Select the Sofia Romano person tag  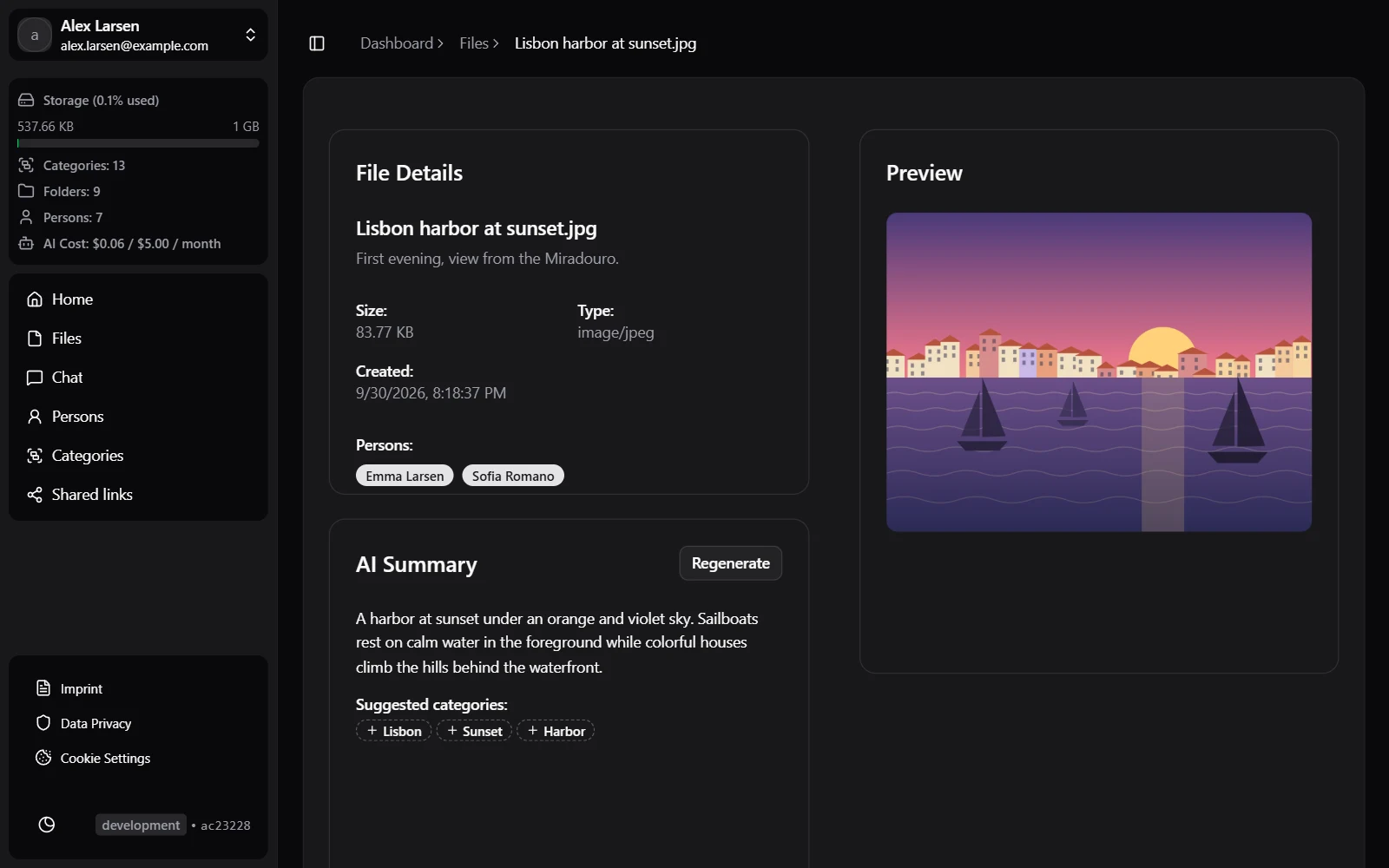513,476
